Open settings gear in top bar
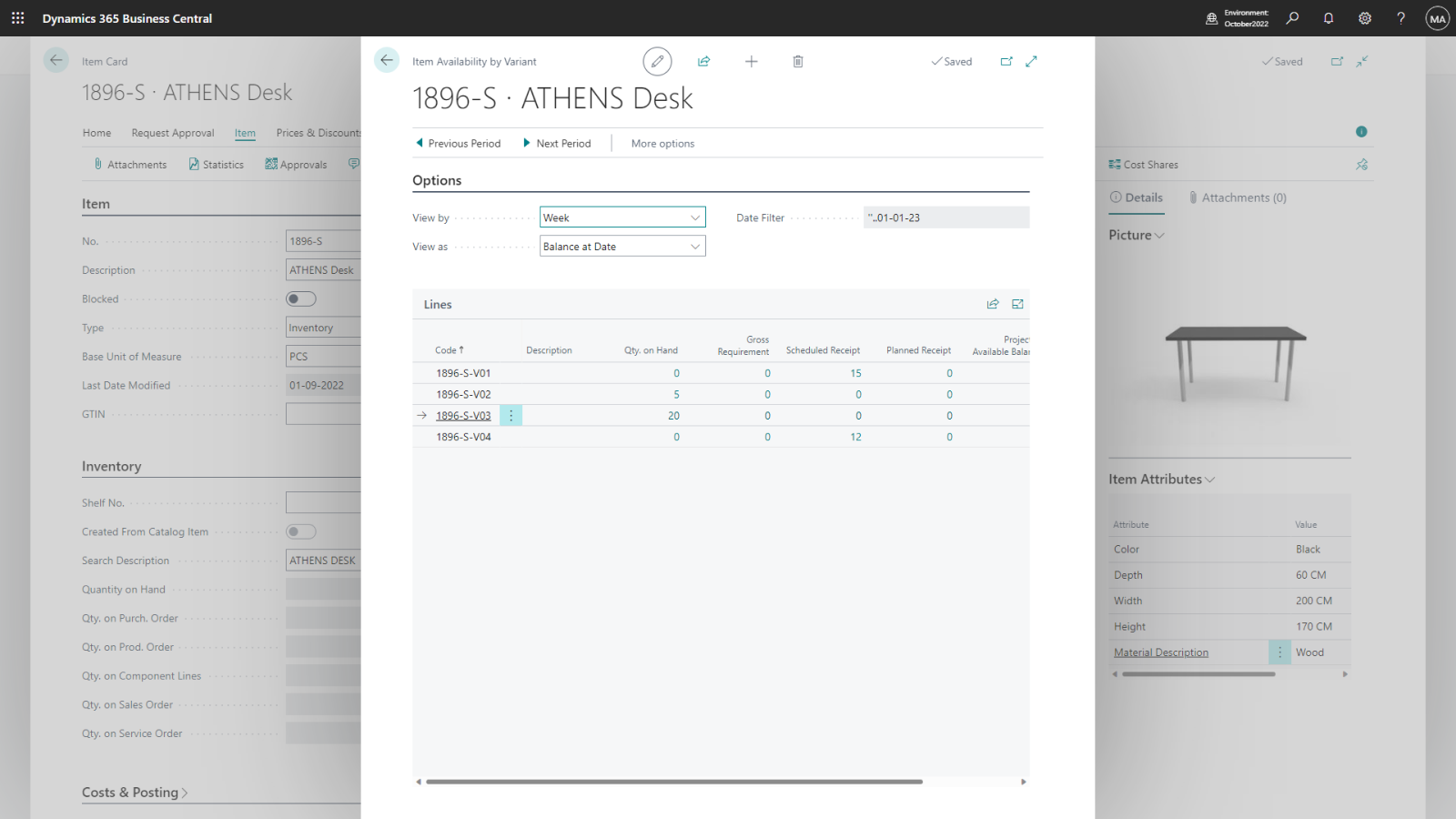Image resolution: width=1456 pixels, height=819 pixels. (x=1365, y=18)
